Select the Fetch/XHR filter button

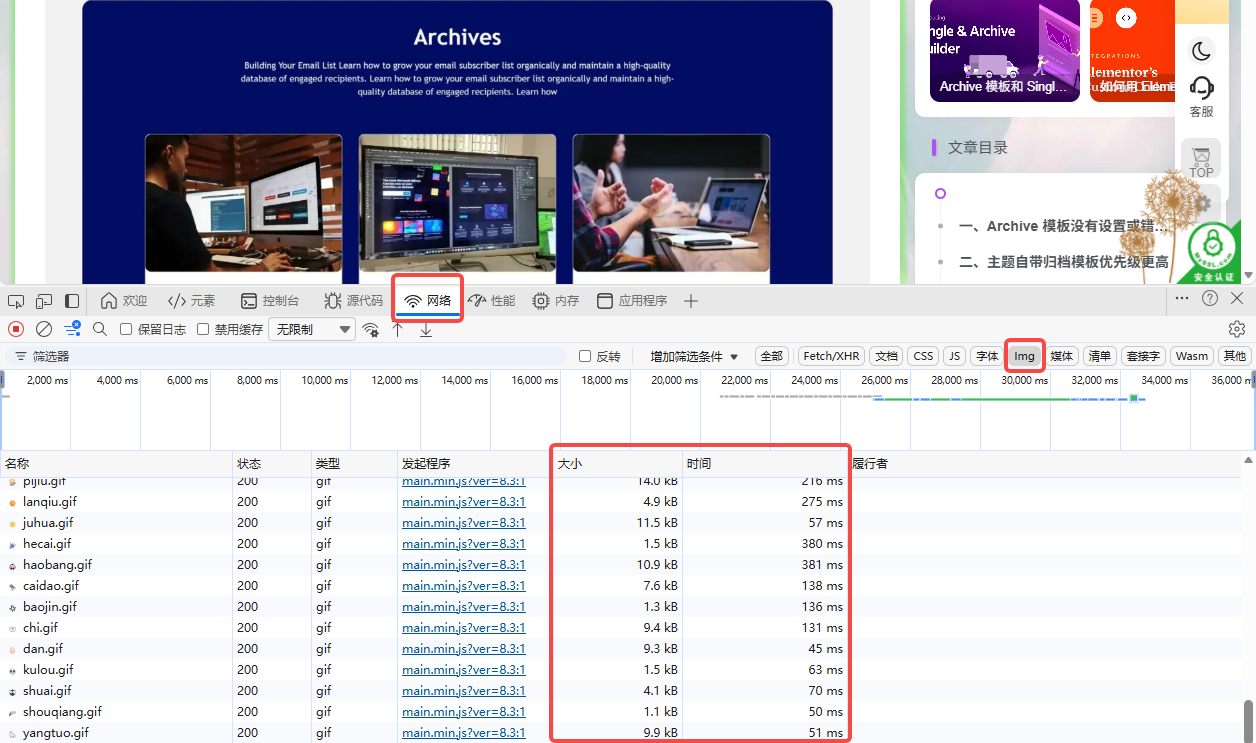[x=831, y=355]
